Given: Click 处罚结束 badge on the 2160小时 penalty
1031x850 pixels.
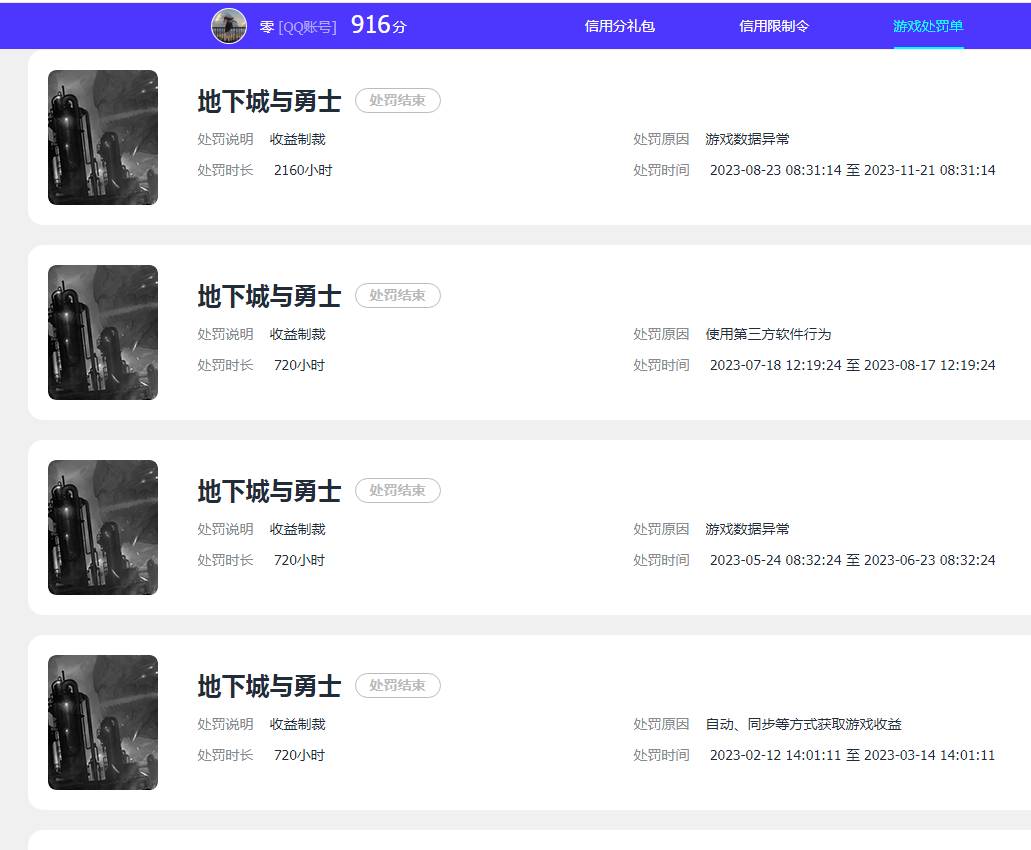Looking at the screenshot, I should click(397, 100).
